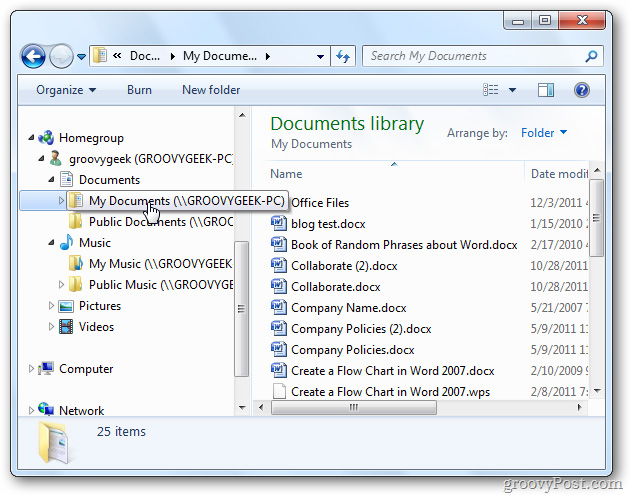Expand the Pictures tree node
The image size is (631, 495).
(52, 306)
